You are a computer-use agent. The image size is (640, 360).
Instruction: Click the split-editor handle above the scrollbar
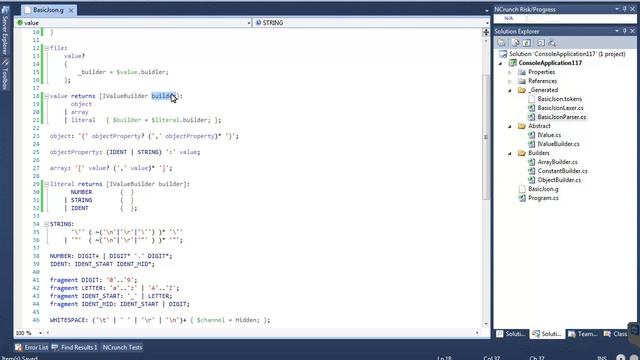[486, 32]
